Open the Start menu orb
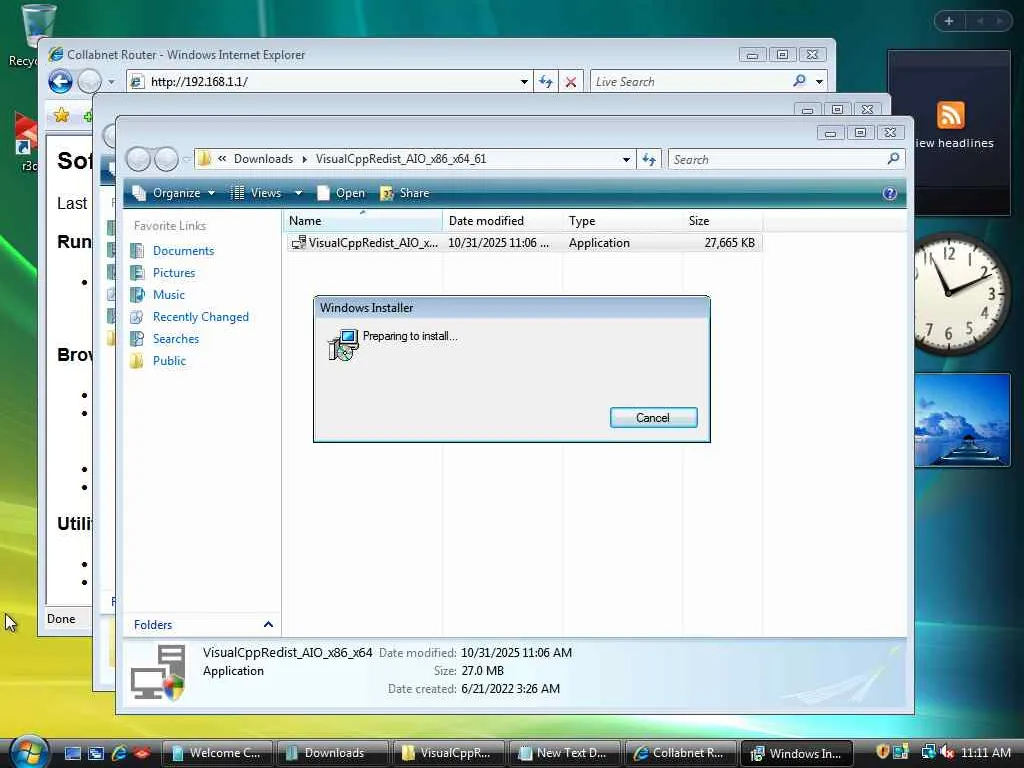The image size is (1024, 768). 29,752
